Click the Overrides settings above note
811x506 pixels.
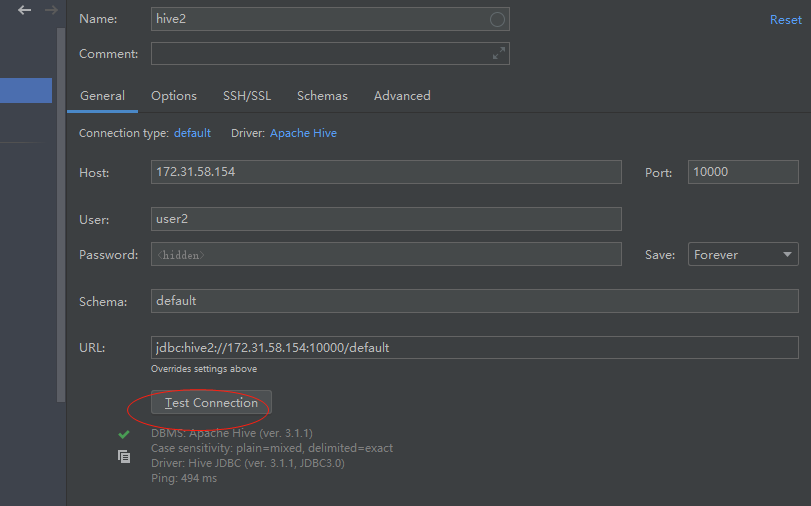[x=204, y=369]
